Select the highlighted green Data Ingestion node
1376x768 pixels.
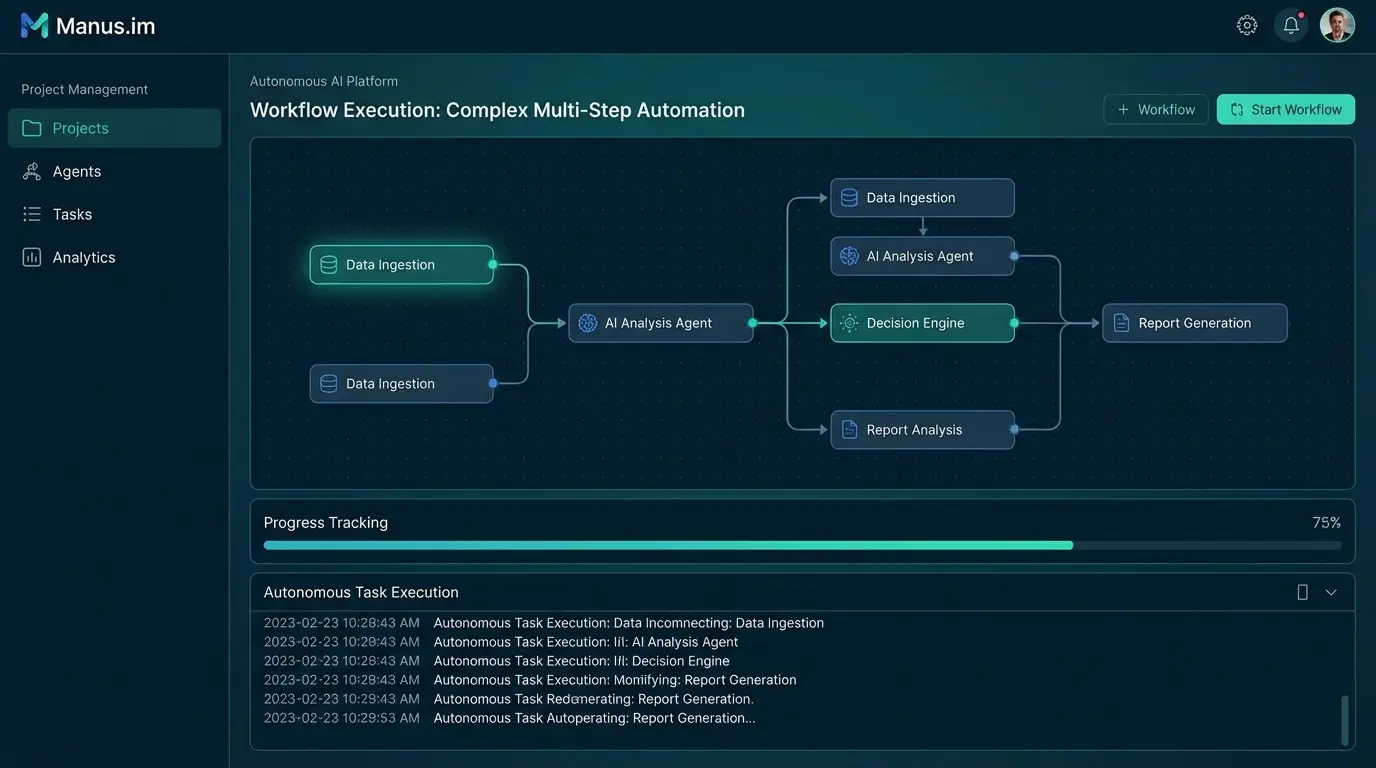(x=401, y=265)
